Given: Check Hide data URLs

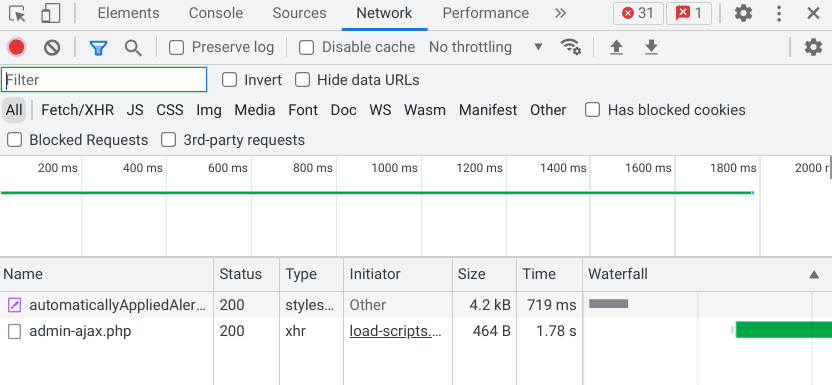Looking at the screenshot, I should [x=302, y=80].
